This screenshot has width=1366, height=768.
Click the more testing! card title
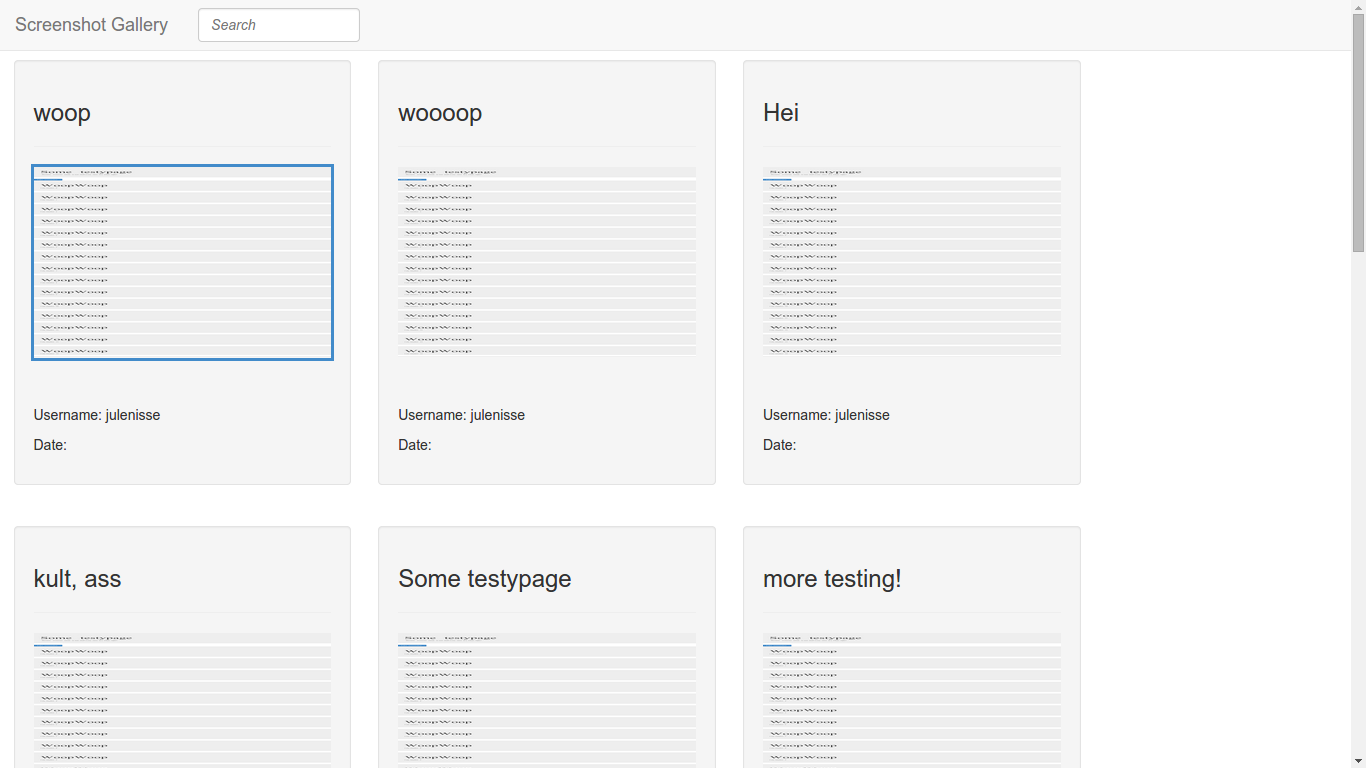coord(832,579)
